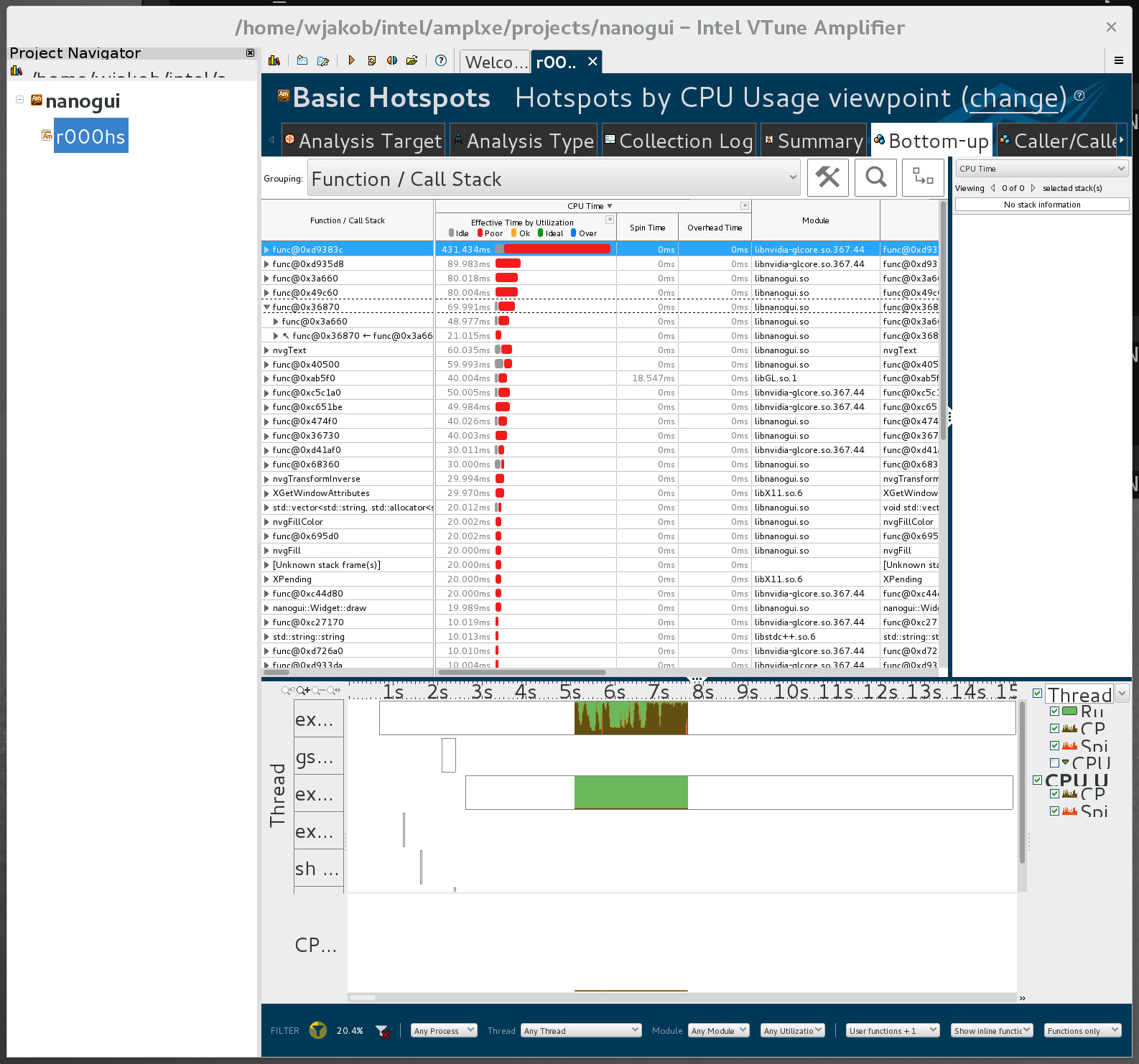Image resolution: width=1139 pixels, height=1064 pixels.
Task: Click the (change) viewpoint link
Action: pyautogui.click(x=1014, y=98)
